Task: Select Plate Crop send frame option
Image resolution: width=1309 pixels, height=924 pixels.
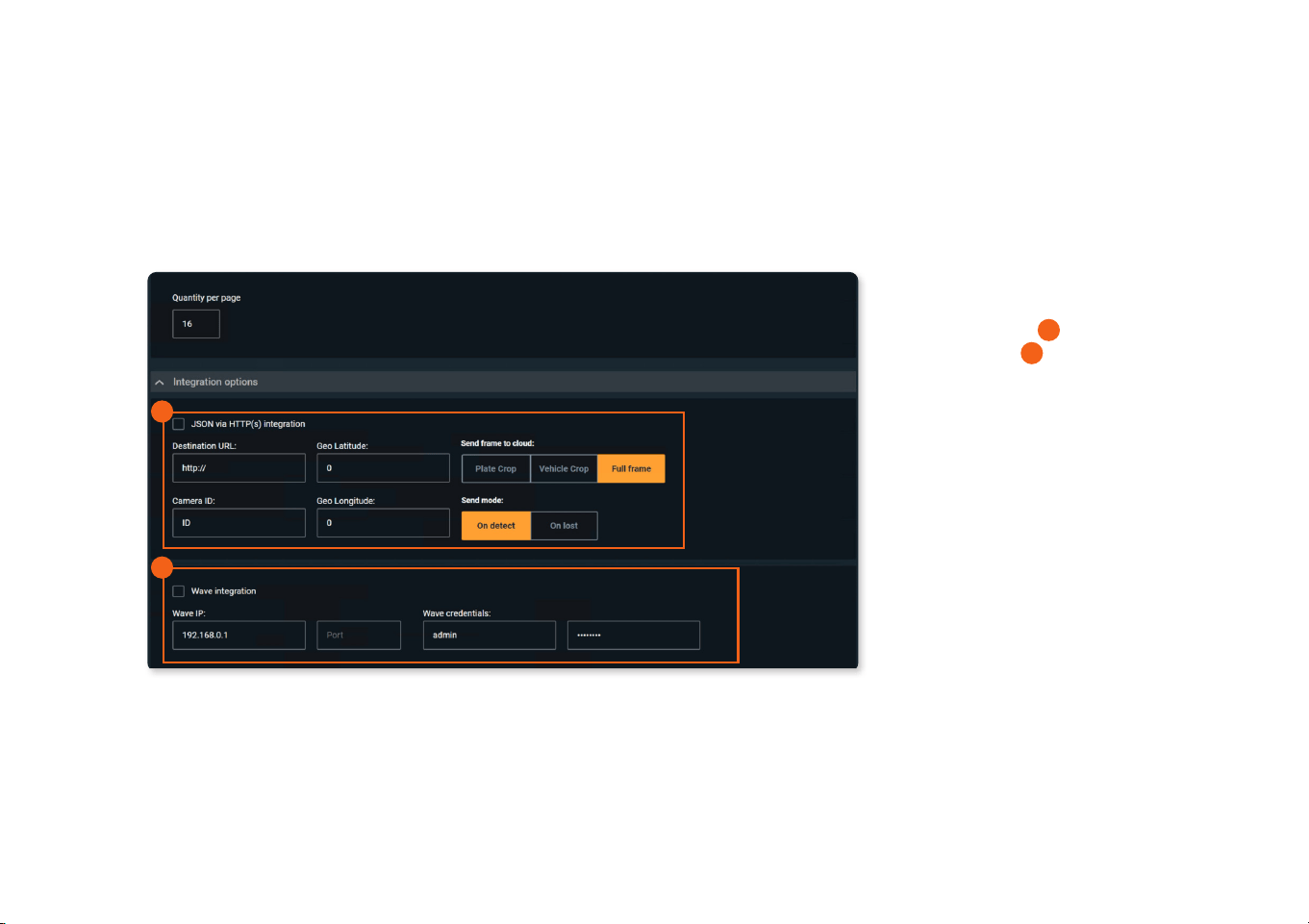Action: coord(496,469)
